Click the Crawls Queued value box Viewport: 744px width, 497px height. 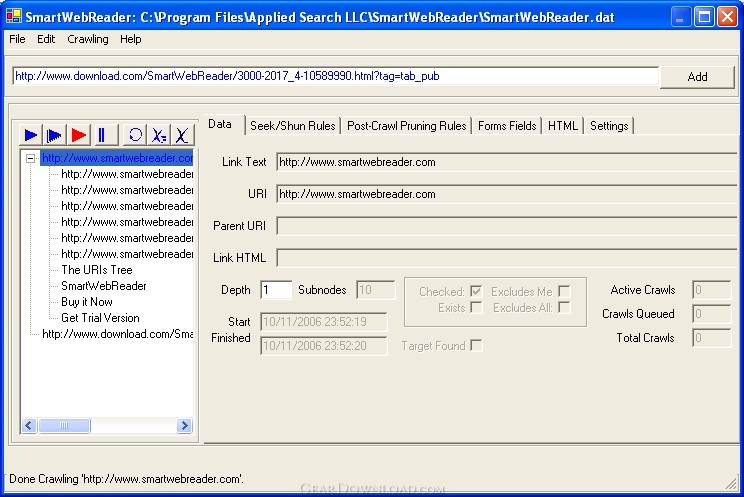[x=711, y=314]
